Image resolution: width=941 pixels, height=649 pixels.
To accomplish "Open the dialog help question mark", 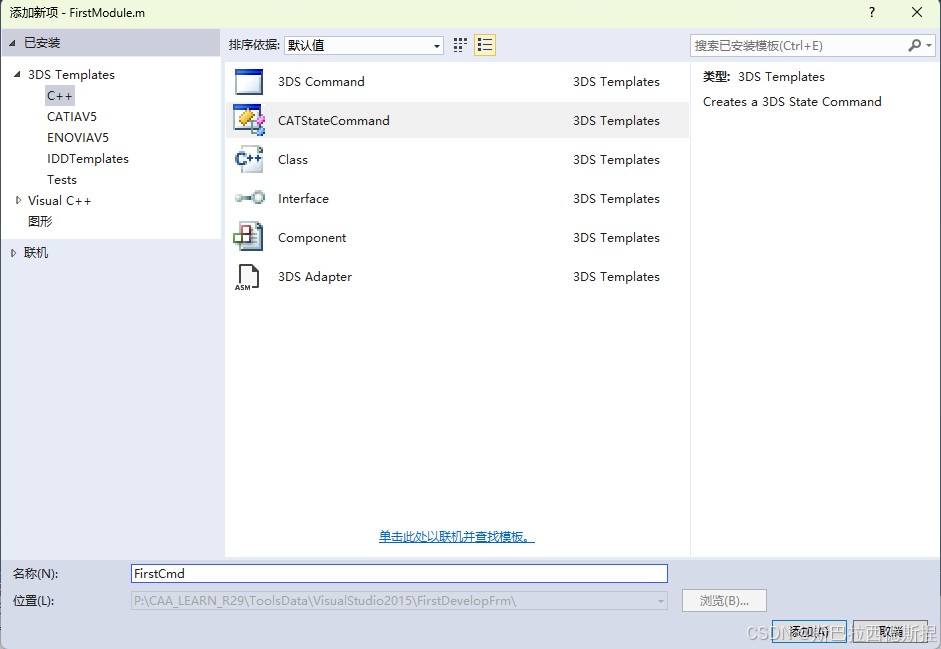I will point(871,12).
